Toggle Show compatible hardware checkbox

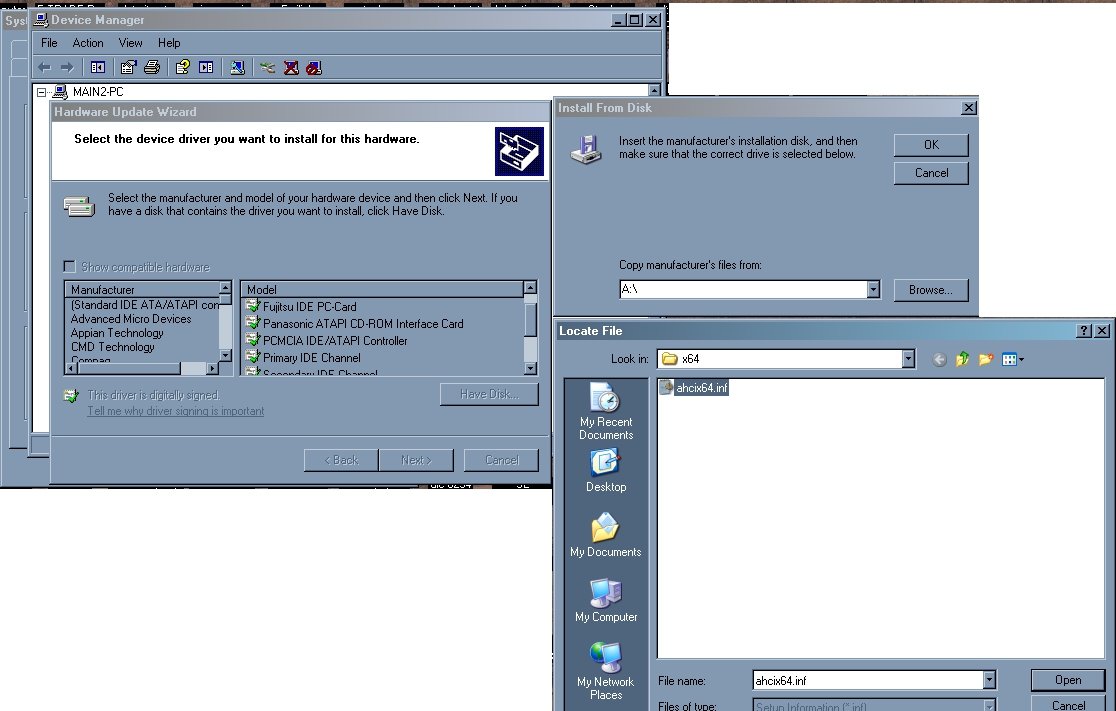(x=69, y=267)
